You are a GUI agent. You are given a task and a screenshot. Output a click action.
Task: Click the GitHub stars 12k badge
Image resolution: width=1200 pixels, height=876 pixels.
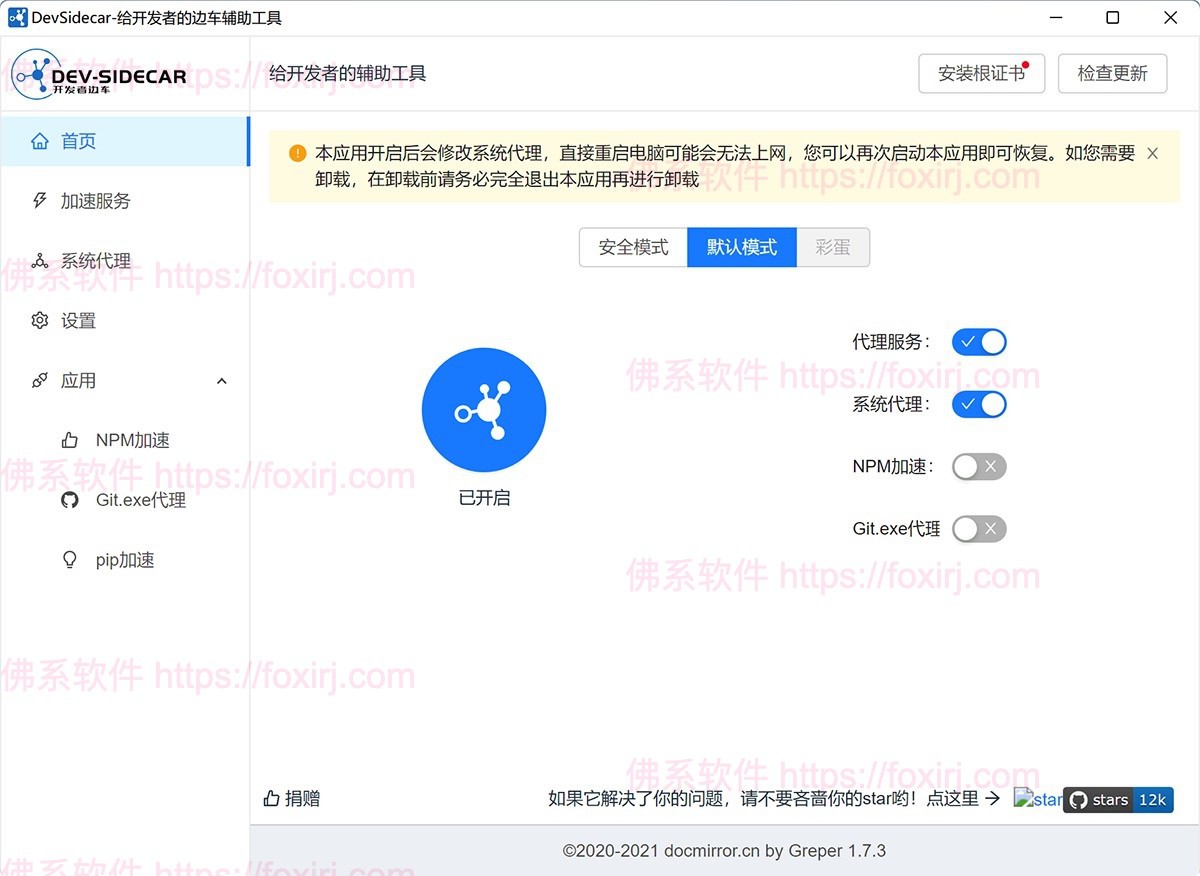(x=1118, y=800)
